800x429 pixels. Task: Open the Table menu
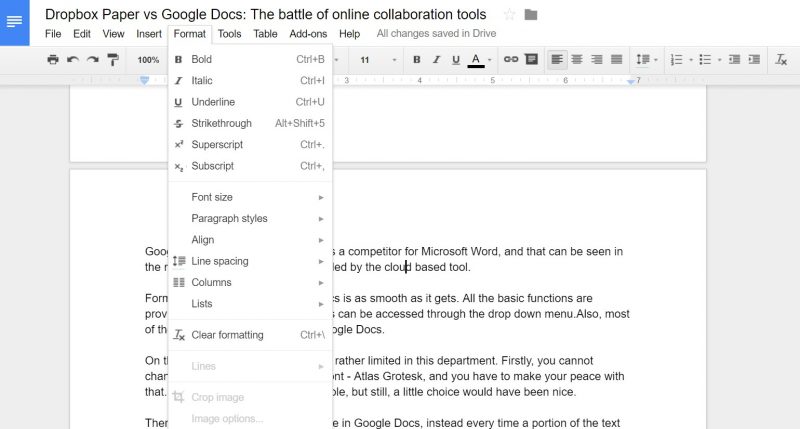click(x=265, y=34)
